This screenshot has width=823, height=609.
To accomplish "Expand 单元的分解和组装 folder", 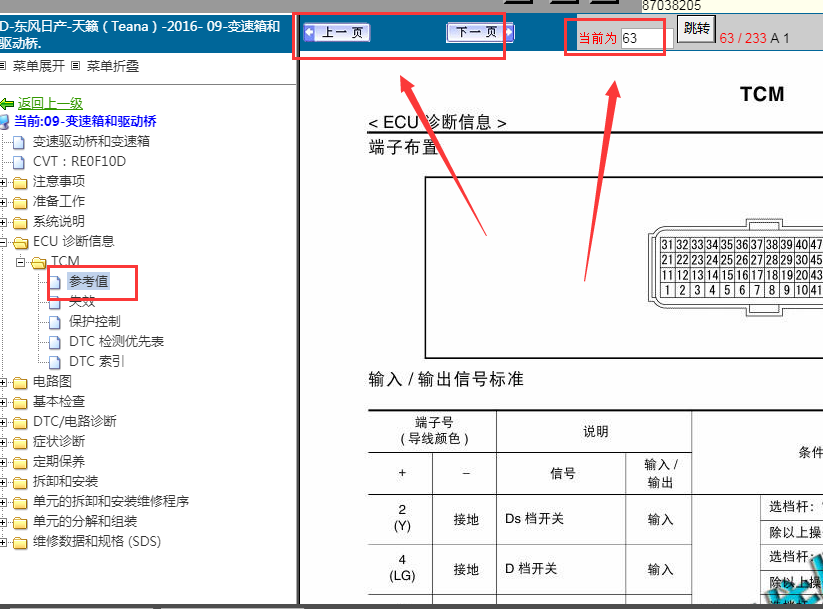I will (3, 522).
